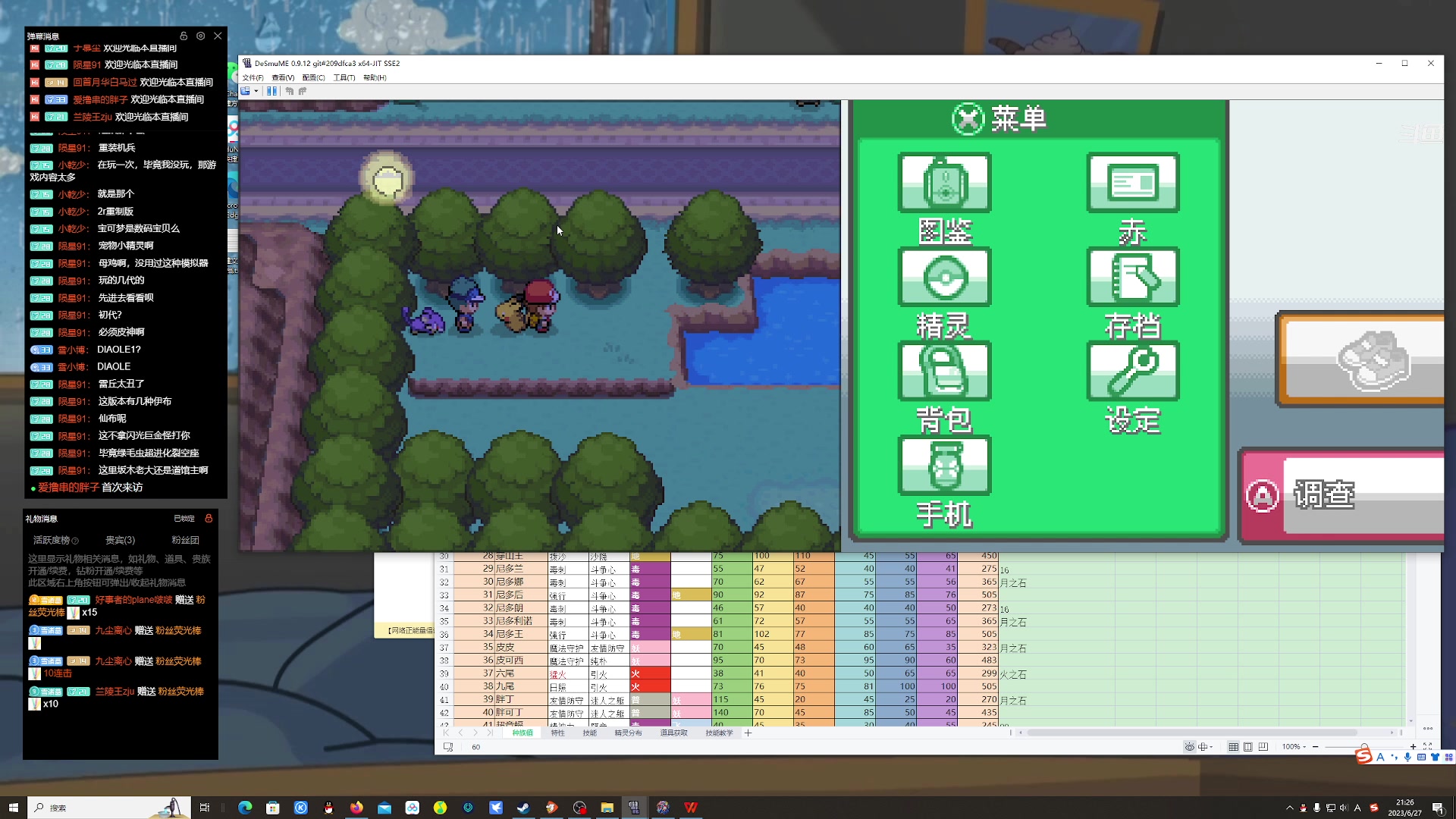Open the 弹幕消息 settings gear icon
1456x819 pixels.
pyautogui.click(x=200, y=36)
